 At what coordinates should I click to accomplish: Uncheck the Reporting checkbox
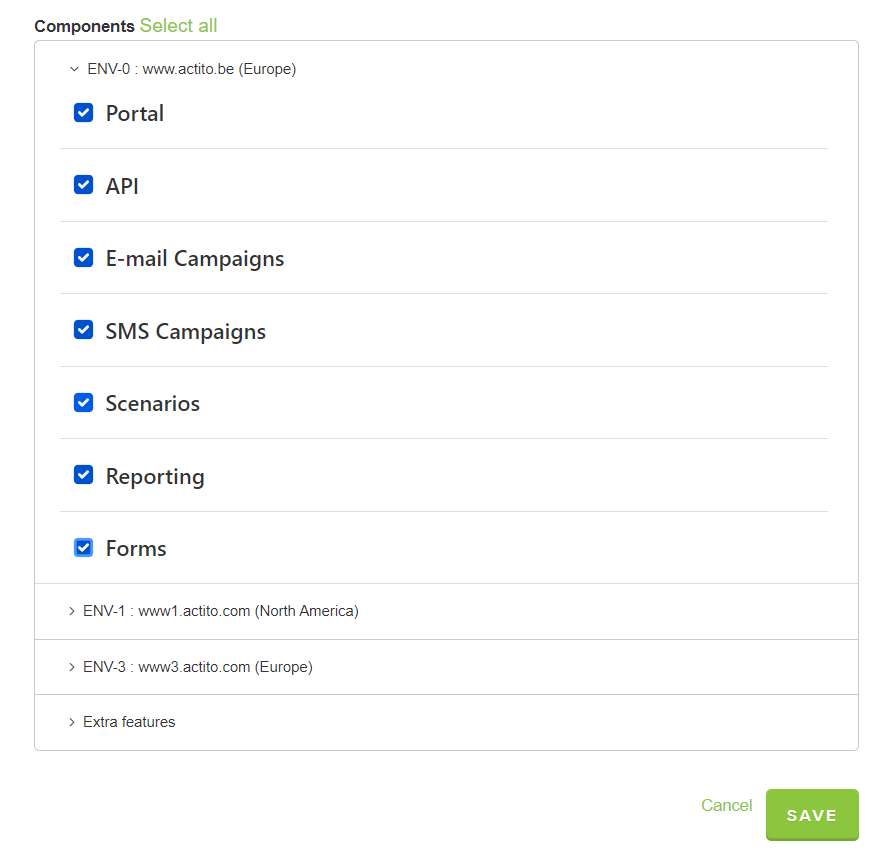(x=83, y=474)
